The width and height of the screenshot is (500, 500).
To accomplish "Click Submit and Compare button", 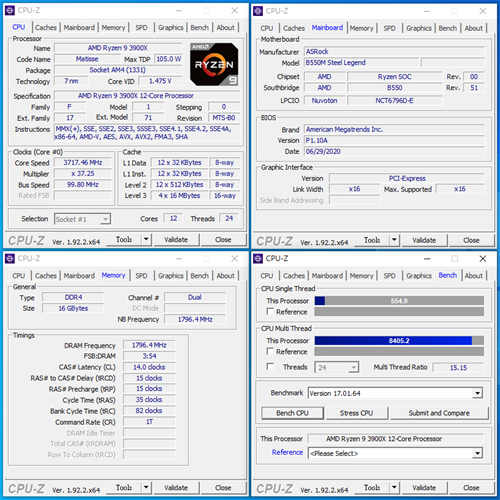I will pos(439,413).
